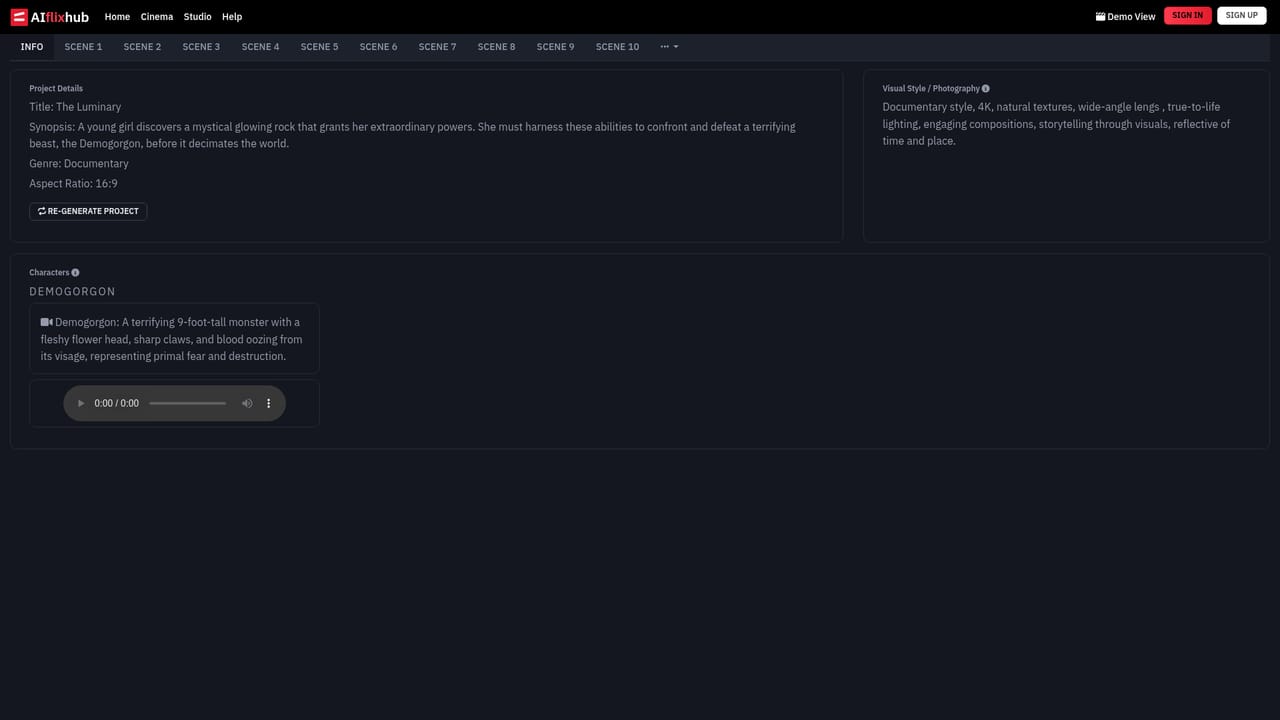Click the Demogorgon description text
The image size is (1280, 720).
[x=171, y=339]
